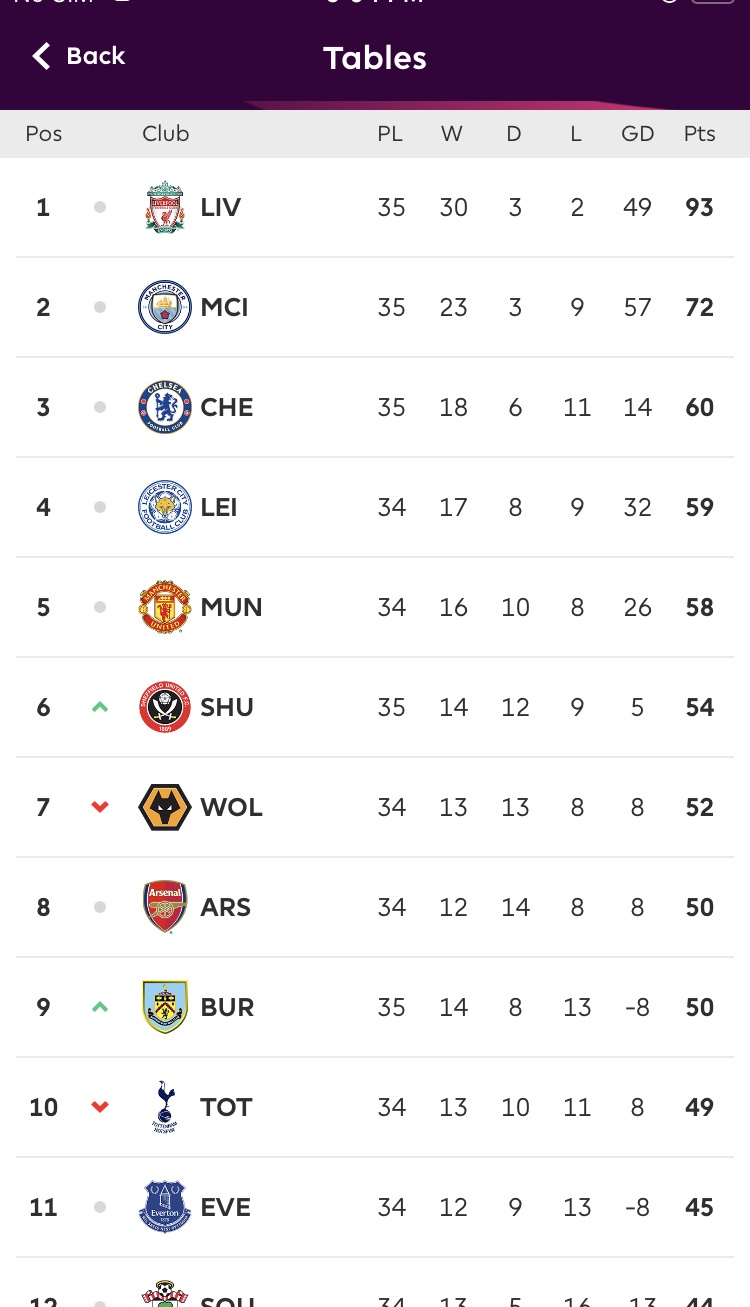Screen dimensions: 750x1307
Task: Go back using the Back button
Action: (x=79, y=56)
